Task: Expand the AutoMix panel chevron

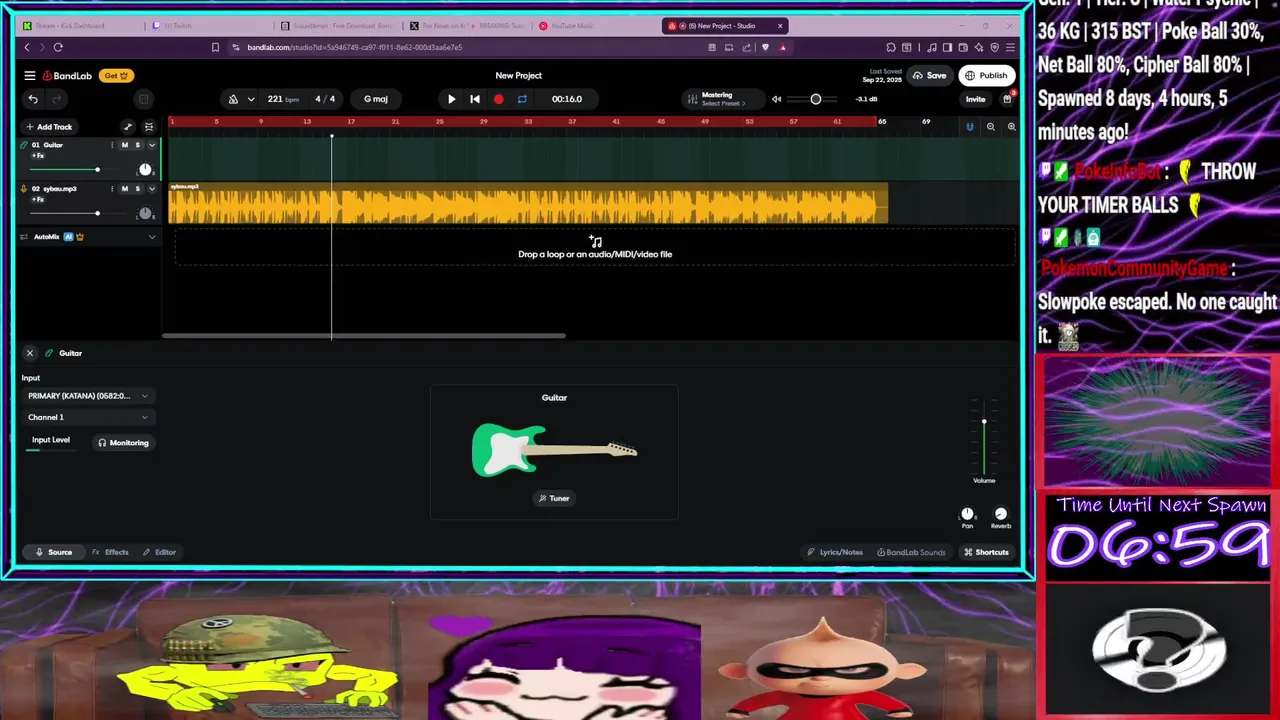Action: pos(152,237)
